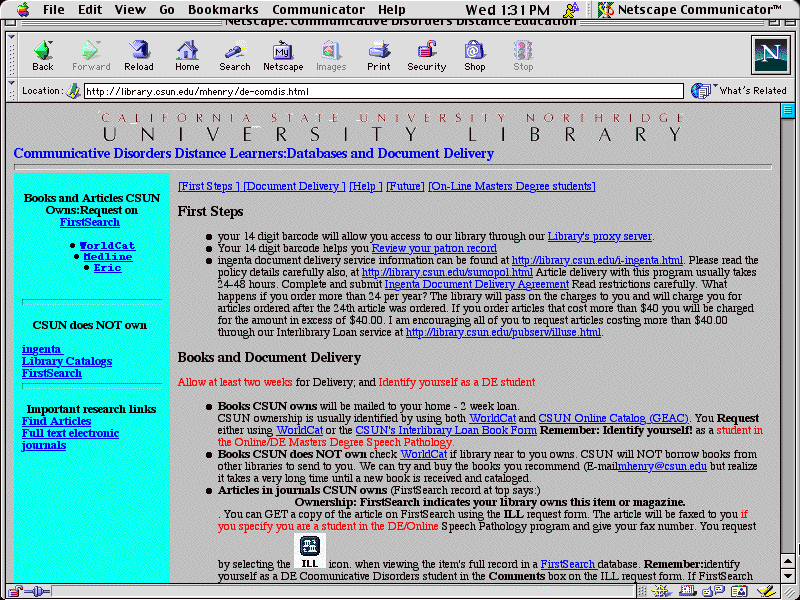The image size is (800, 600).
Task: Open CSUN Online Catalog (GEAC) link
Action: coord(613,418)
